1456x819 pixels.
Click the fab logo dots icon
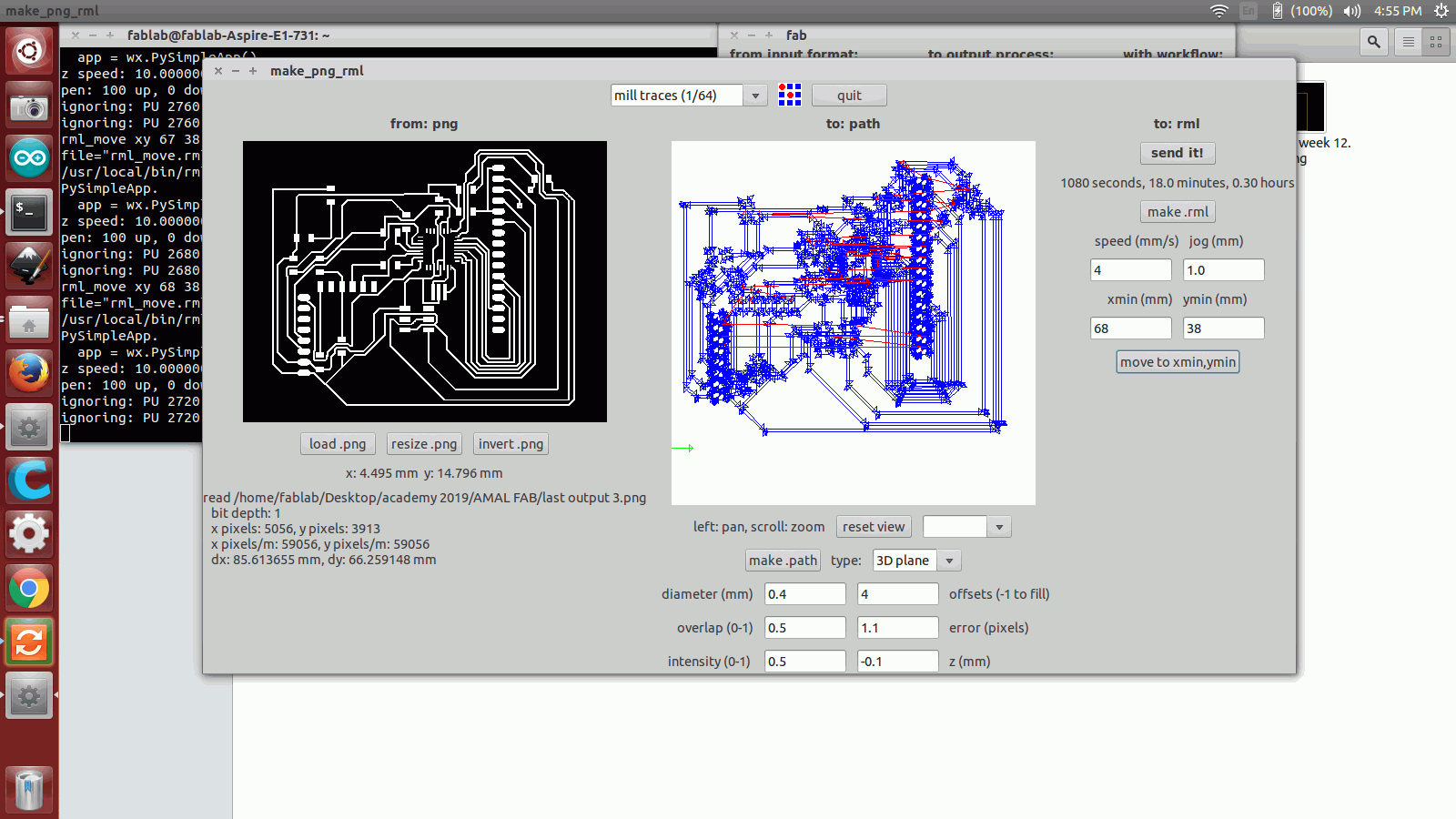pos(790,95)
